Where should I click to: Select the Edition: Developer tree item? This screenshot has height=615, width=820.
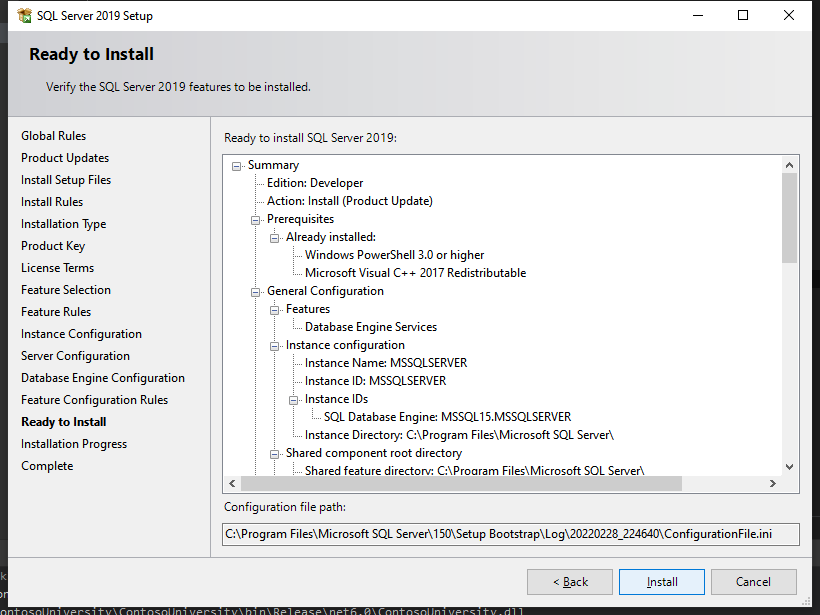(314, 183)
